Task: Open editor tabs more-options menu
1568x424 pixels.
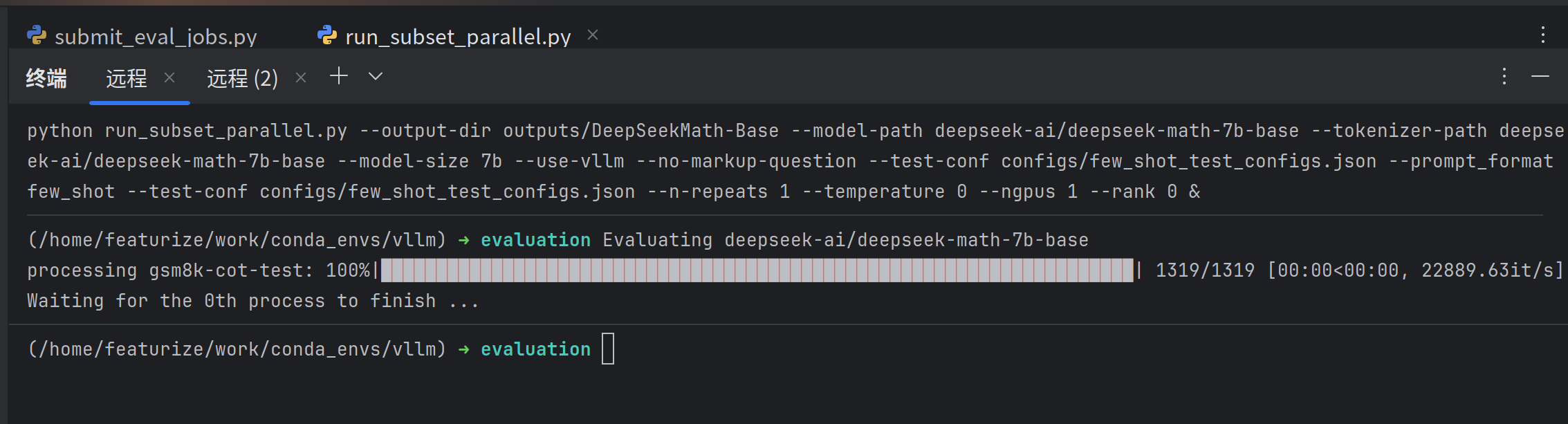Action: 1542,35
